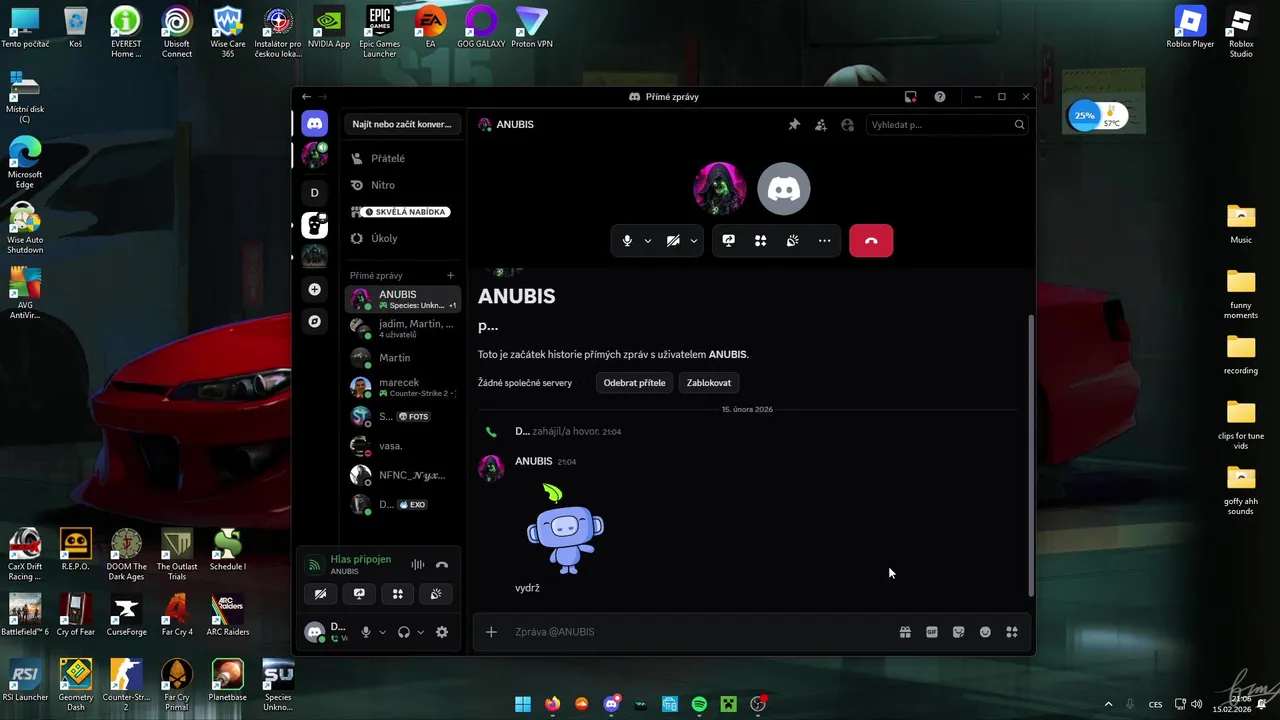The width and height of the screenshot is (1280, 720).
Task: Add friends to DM icon
Action: click(x=821, y=125)
